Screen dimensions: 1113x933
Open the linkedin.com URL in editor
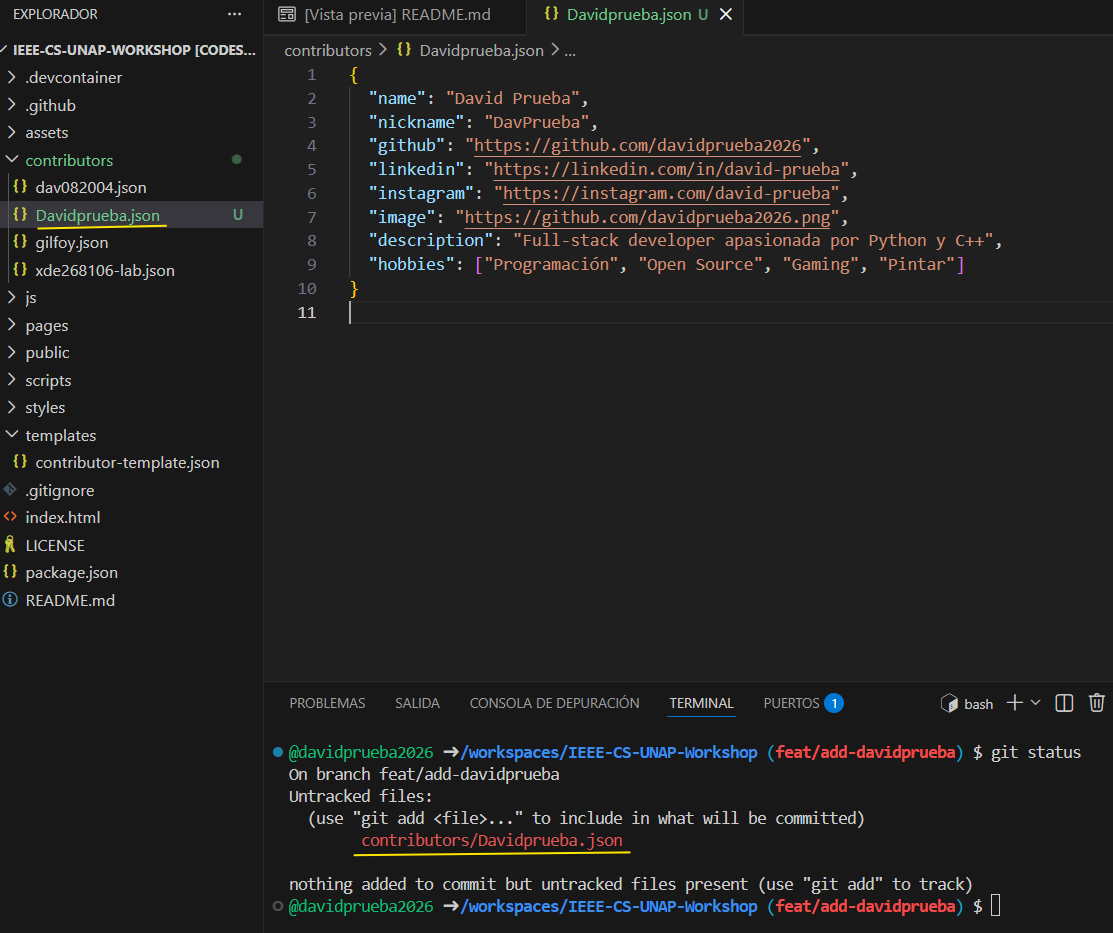click(x=667, y=170)
